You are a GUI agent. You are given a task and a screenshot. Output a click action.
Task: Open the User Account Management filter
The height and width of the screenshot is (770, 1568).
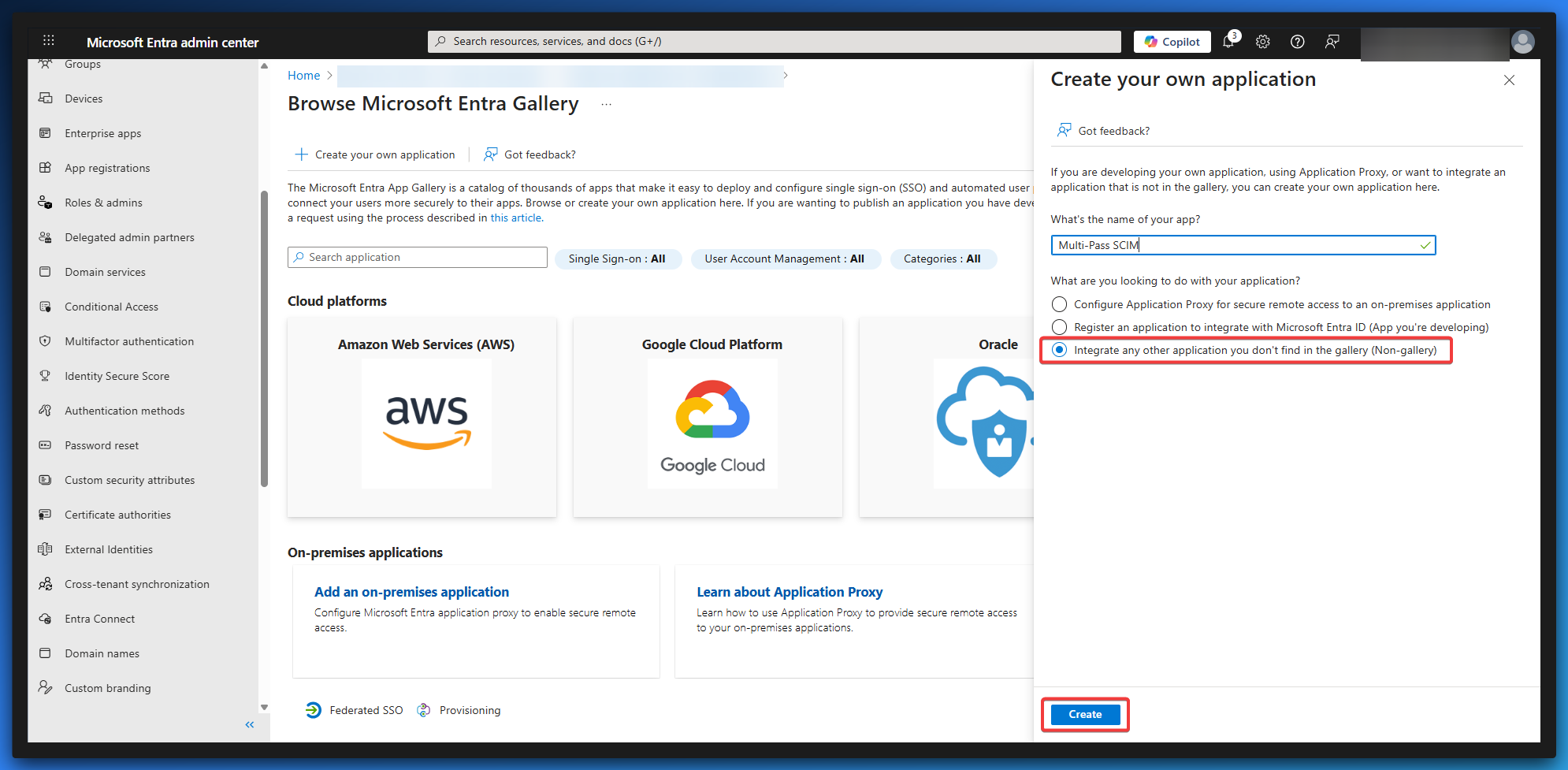point(785,259)
